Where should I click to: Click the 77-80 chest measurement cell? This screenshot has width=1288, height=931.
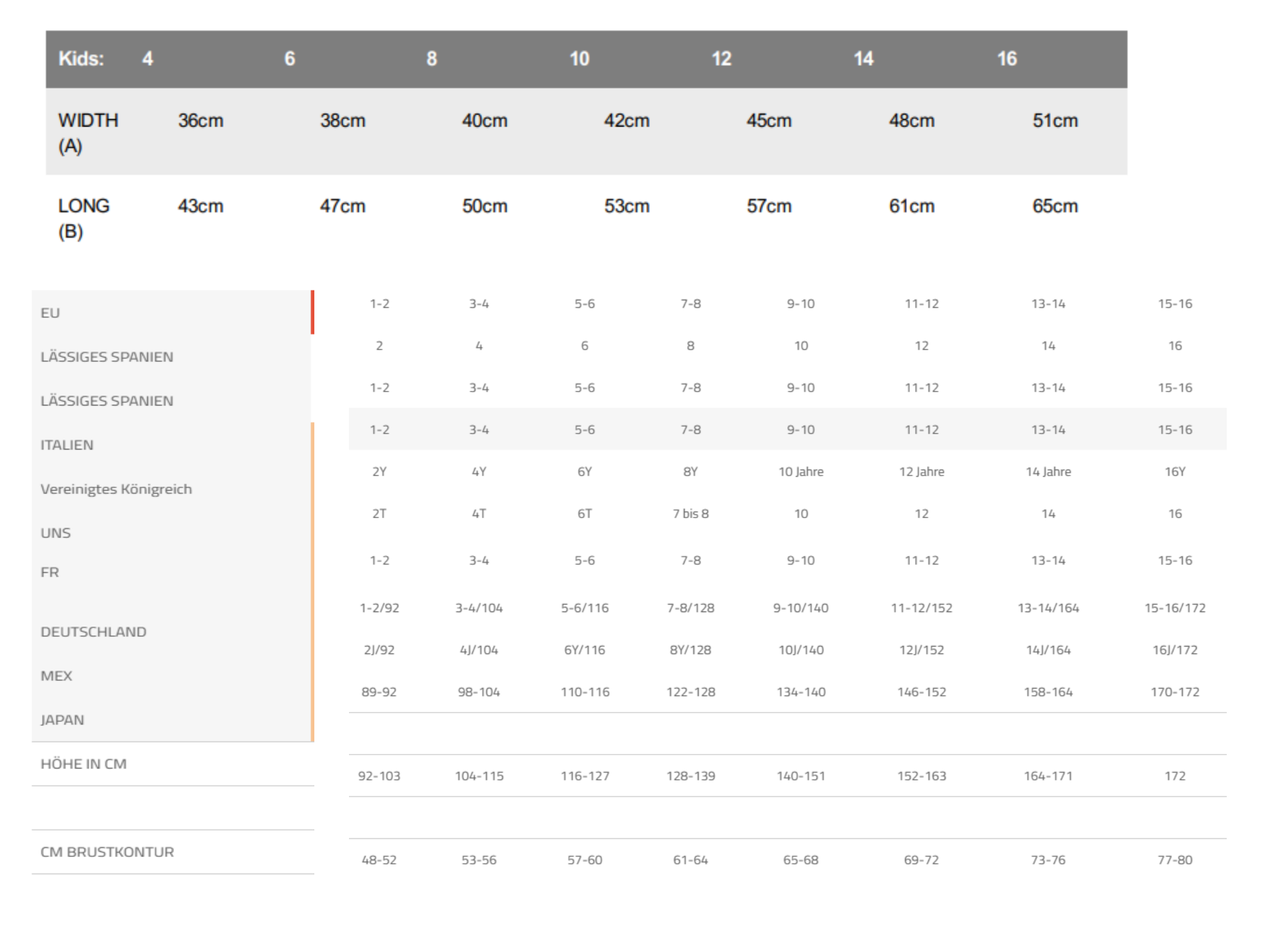point(1175,860)
